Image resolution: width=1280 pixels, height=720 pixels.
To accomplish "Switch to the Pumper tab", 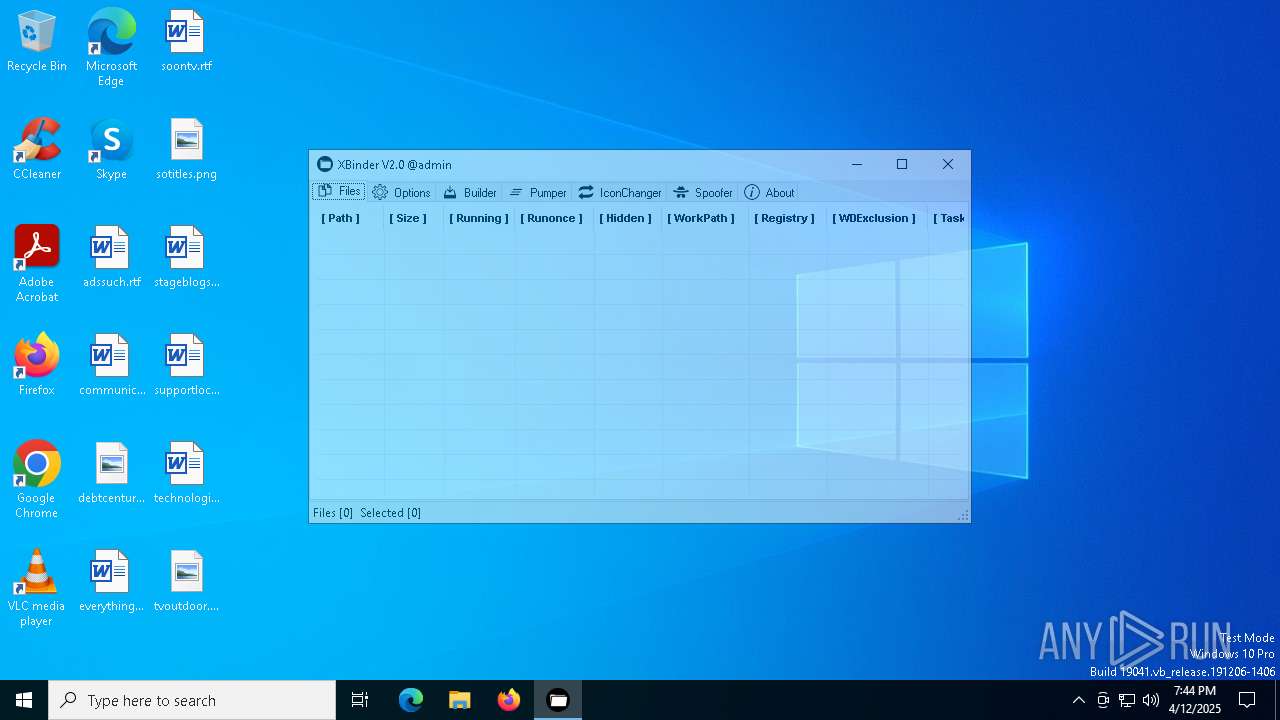I will pyautogui.click(x=537, y=192).
